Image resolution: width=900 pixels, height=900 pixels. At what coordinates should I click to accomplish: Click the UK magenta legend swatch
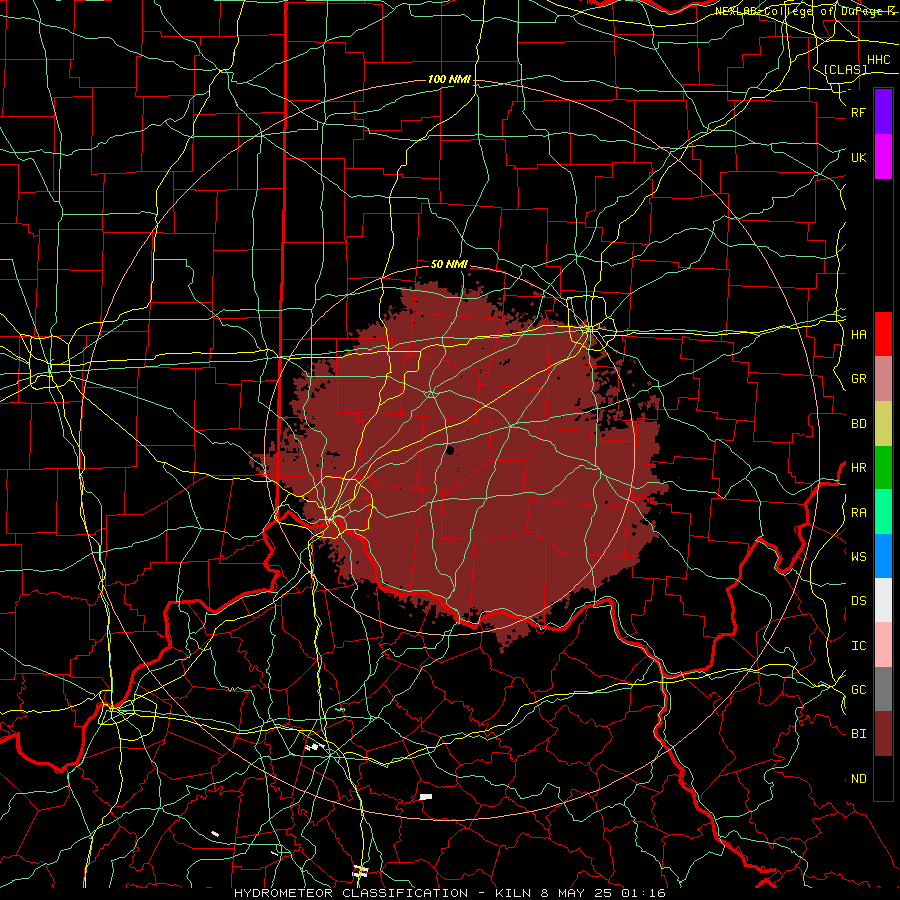883,157
